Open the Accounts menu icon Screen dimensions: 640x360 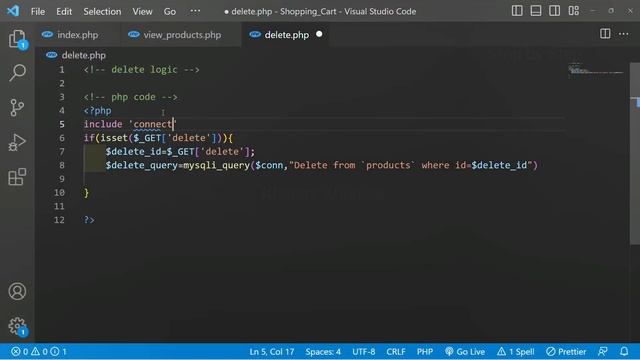tap(17, 291)
